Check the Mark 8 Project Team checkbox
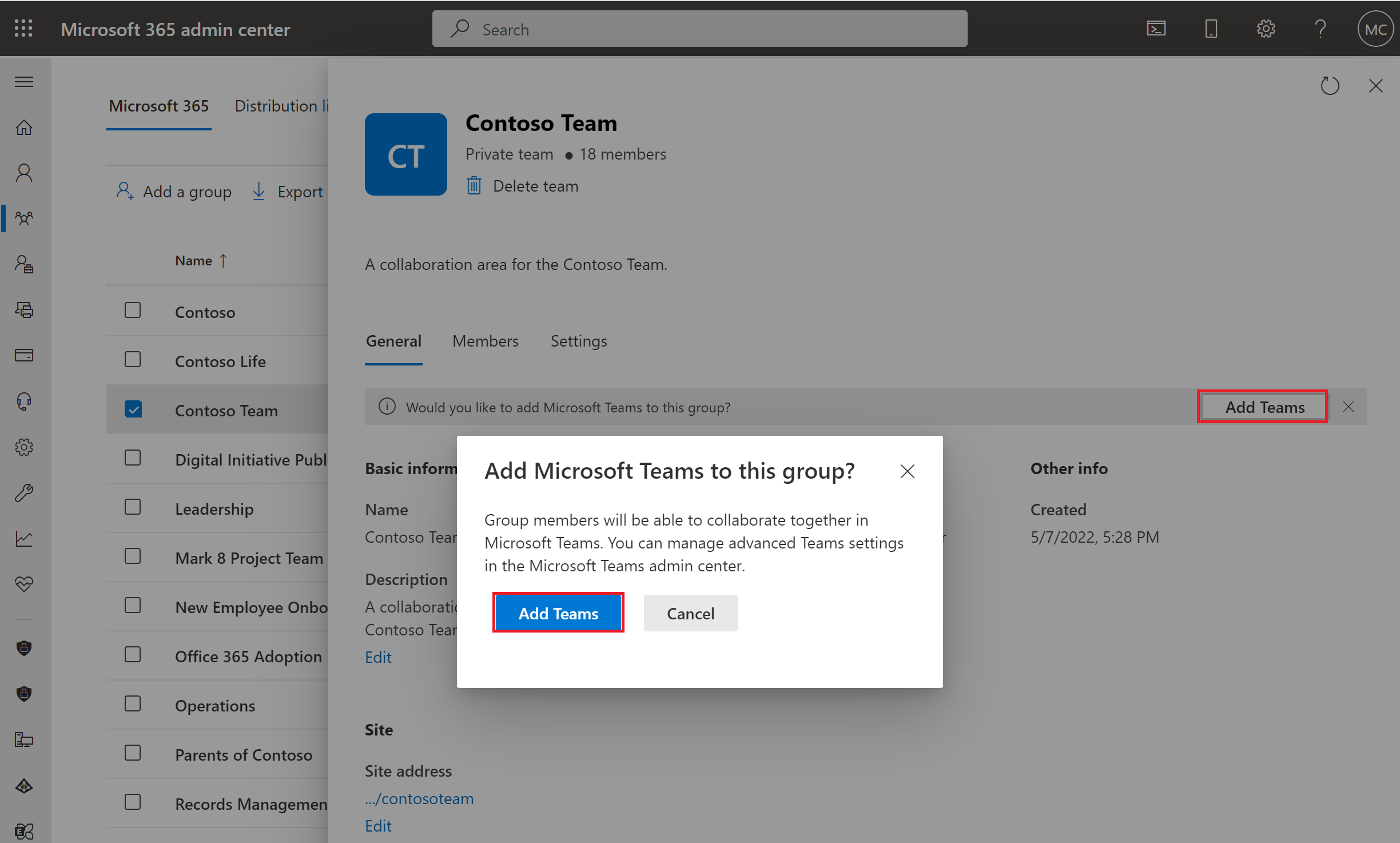The image size is (1400, 843). click(133, 556)
